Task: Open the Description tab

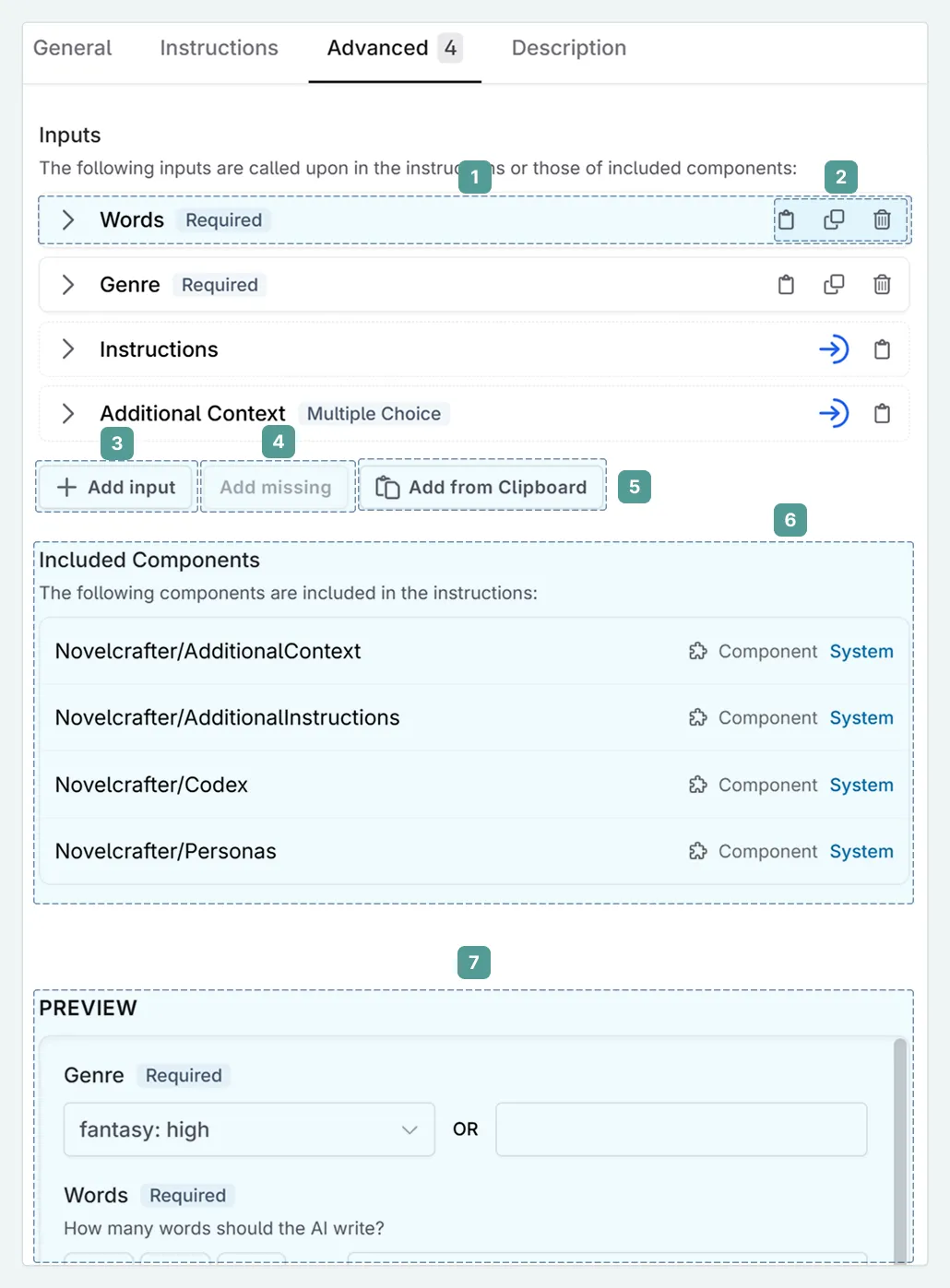Action: tap(568, 48)
